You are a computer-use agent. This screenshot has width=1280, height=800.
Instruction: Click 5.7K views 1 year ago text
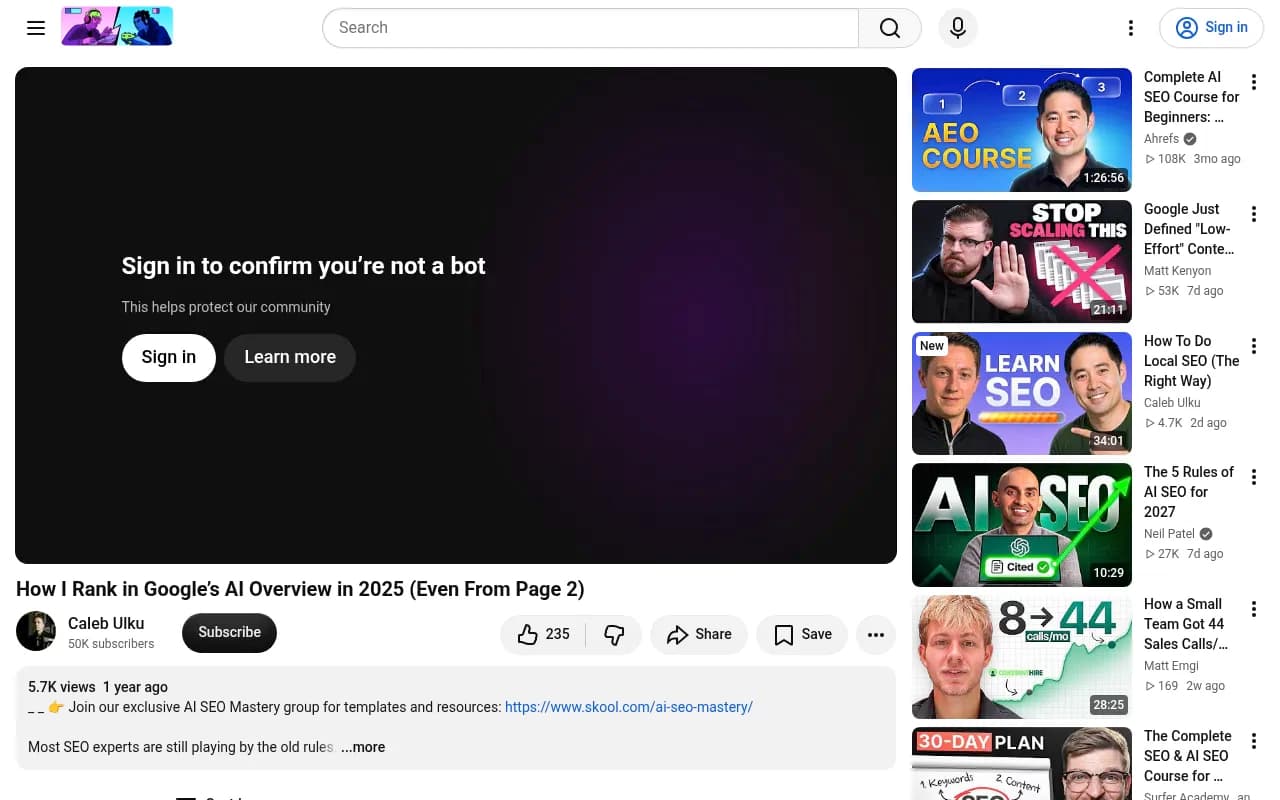98,687
